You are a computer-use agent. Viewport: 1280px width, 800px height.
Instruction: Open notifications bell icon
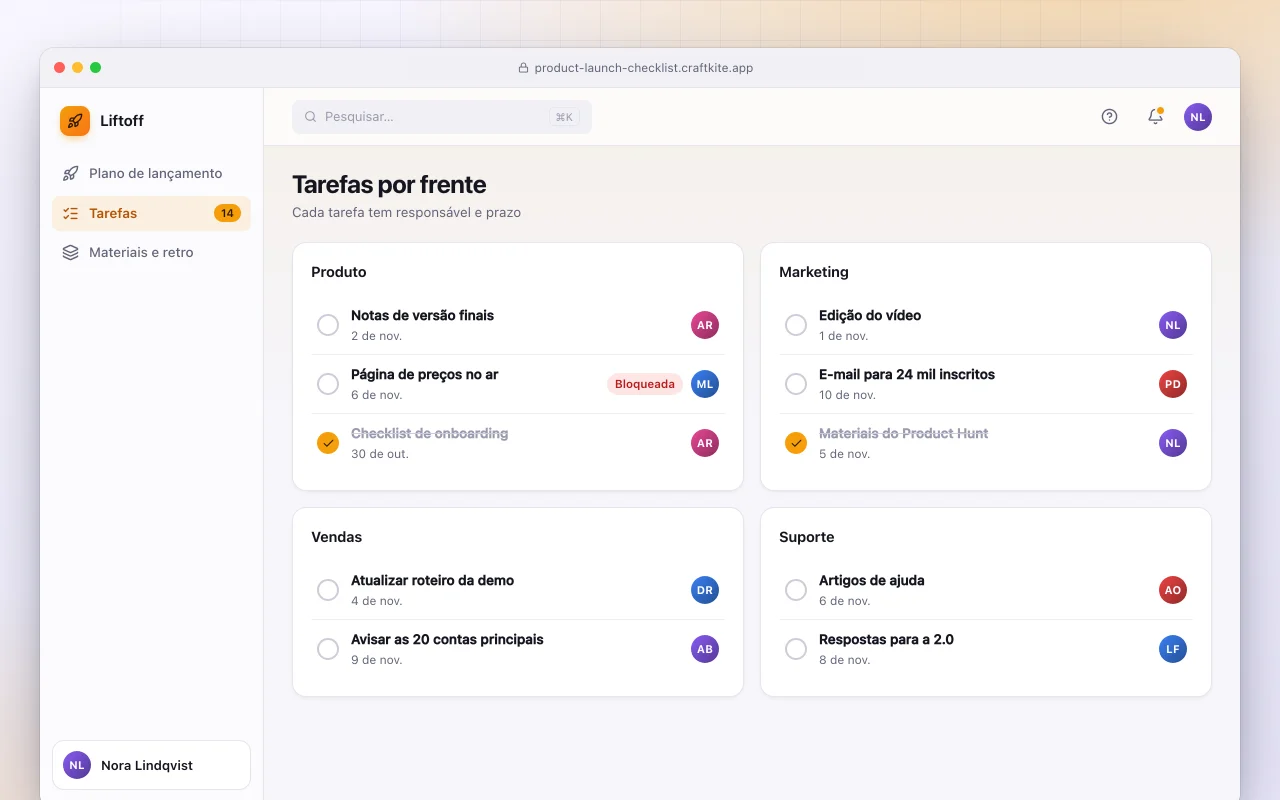[x=1155, y=117]
